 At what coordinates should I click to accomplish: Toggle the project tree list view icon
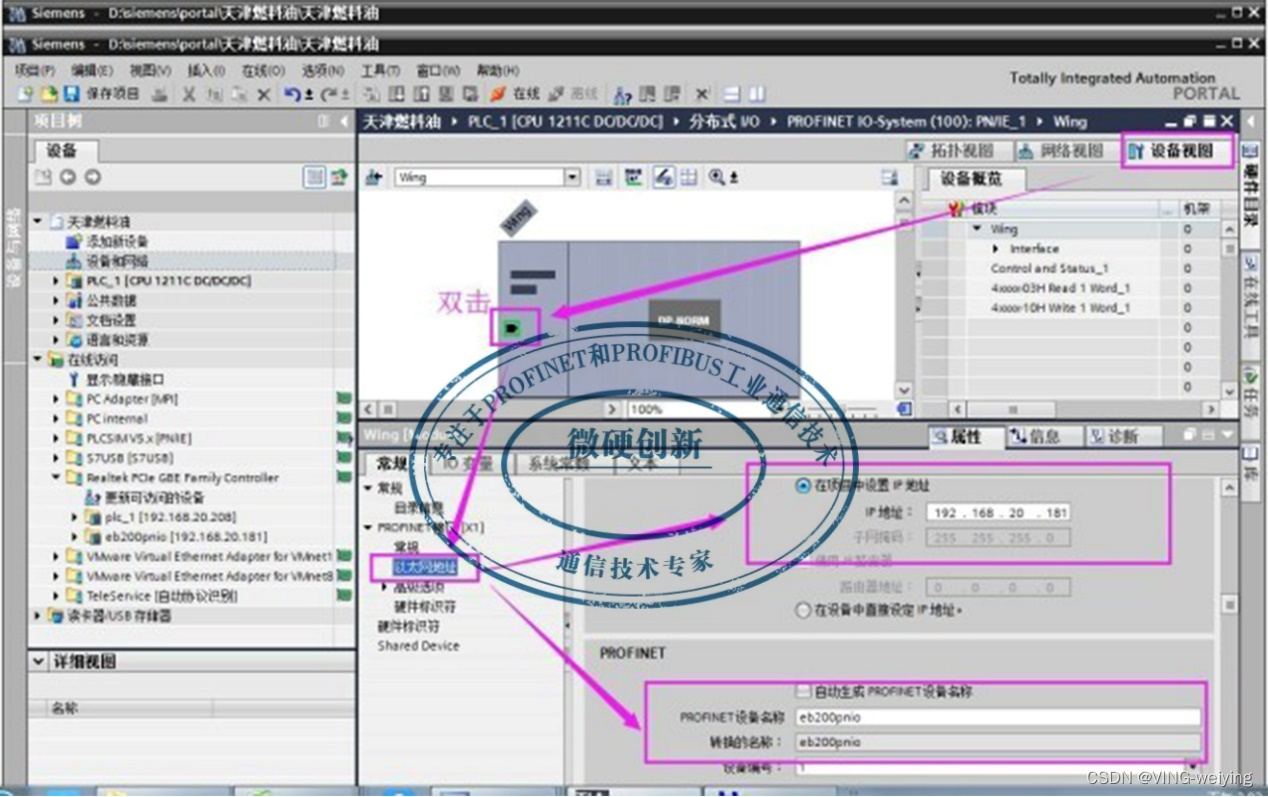(x=315, y=177)
